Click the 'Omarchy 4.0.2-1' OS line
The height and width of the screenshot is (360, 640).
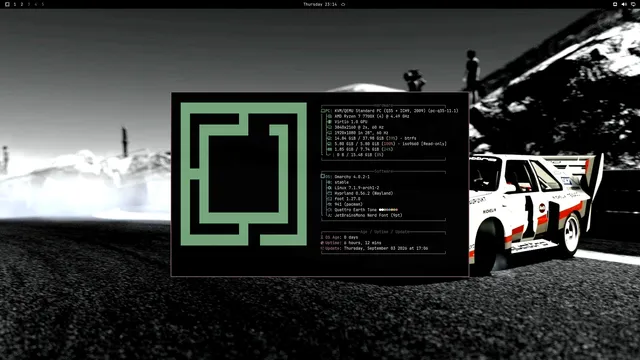pyautogui.click(x=352, y=177)
